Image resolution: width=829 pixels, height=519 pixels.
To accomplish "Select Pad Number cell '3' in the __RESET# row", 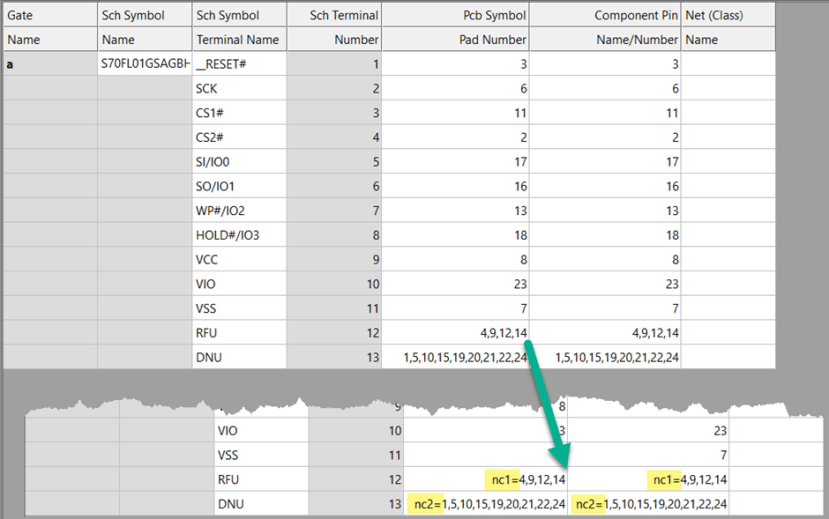I will click(x=456, y=64).
